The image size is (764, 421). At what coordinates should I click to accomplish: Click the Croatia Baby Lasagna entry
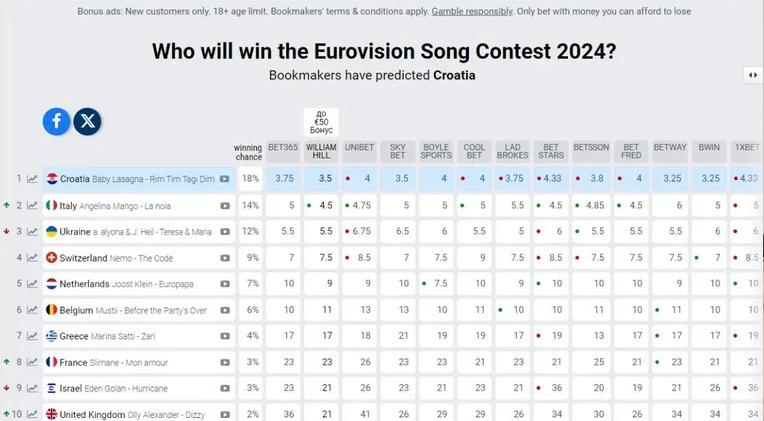(139, 179)
